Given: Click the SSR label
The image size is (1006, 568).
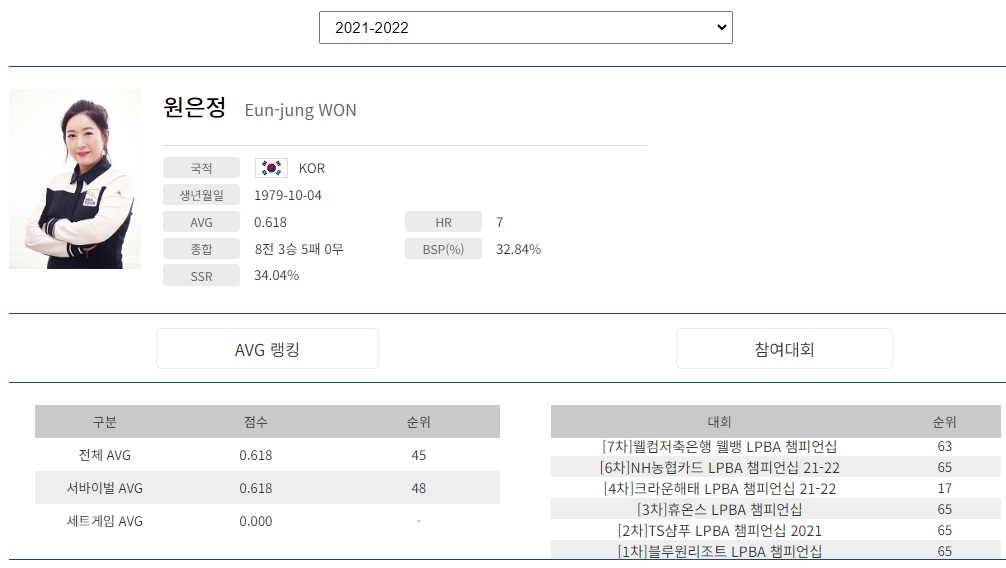Looking at the screenshot, I should pyautogui.click(x=201, y=276).
